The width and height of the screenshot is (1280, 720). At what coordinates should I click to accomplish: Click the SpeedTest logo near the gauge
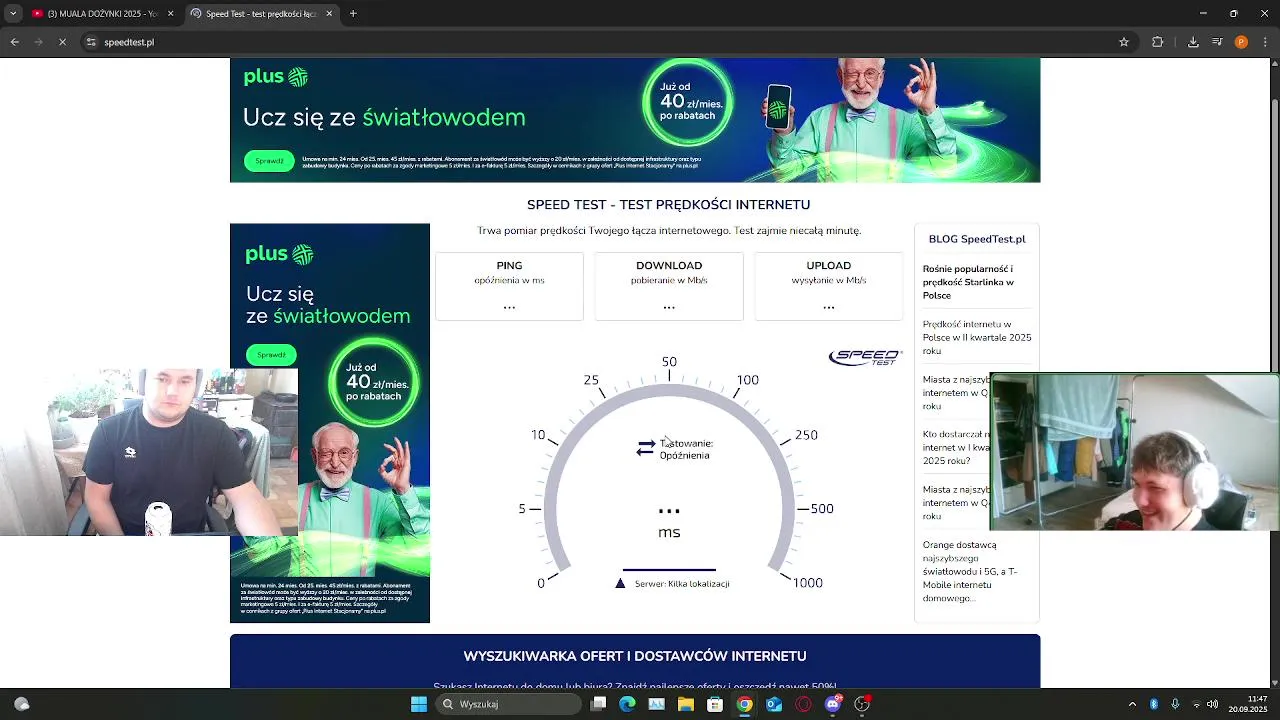click(x=865, y=357)
